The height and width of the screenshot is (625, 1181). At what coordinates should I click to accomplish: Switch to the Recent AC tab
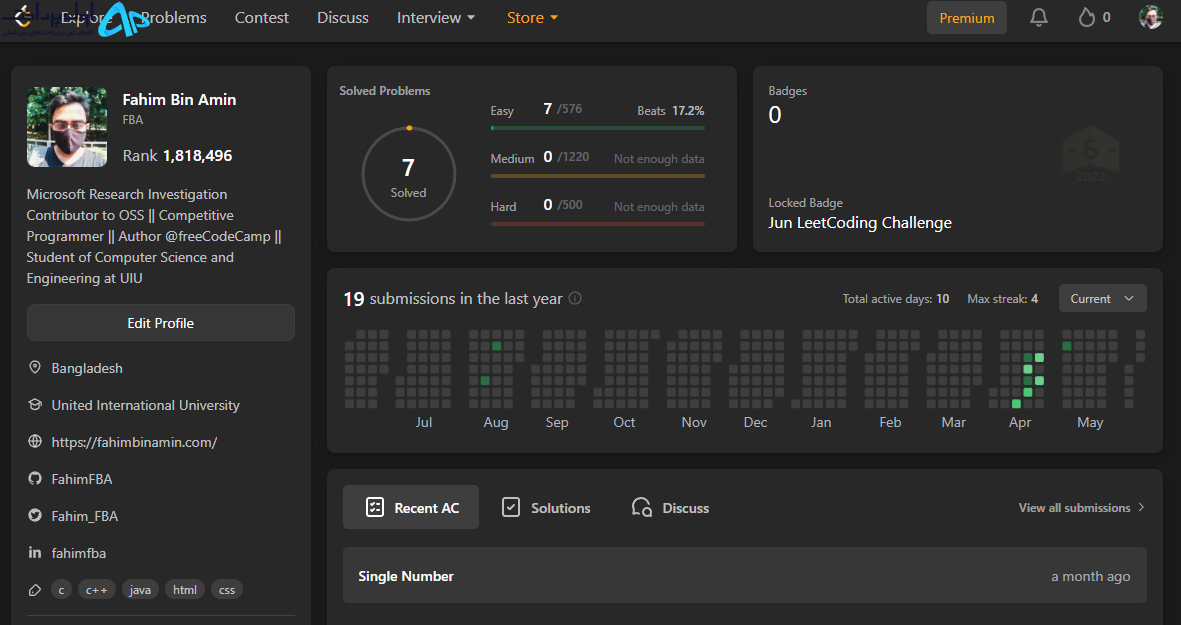point(410,508)
